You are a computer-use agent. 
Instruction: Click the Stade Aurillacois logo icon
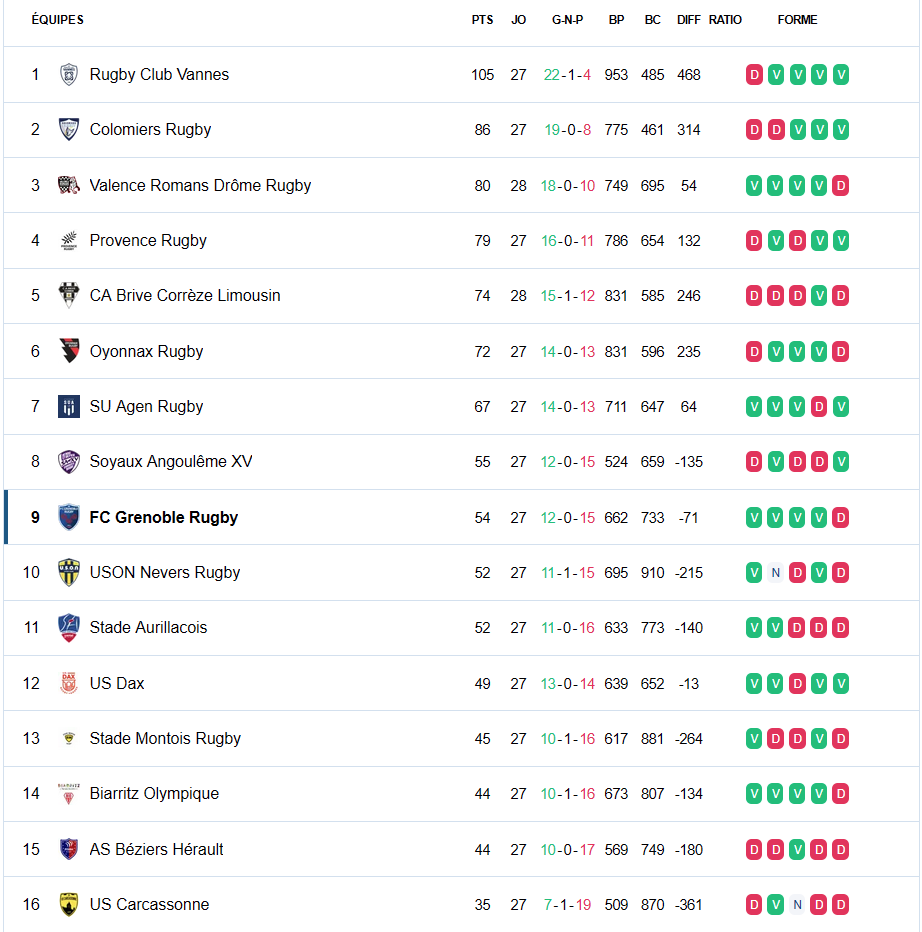click(x=69, y=628)
